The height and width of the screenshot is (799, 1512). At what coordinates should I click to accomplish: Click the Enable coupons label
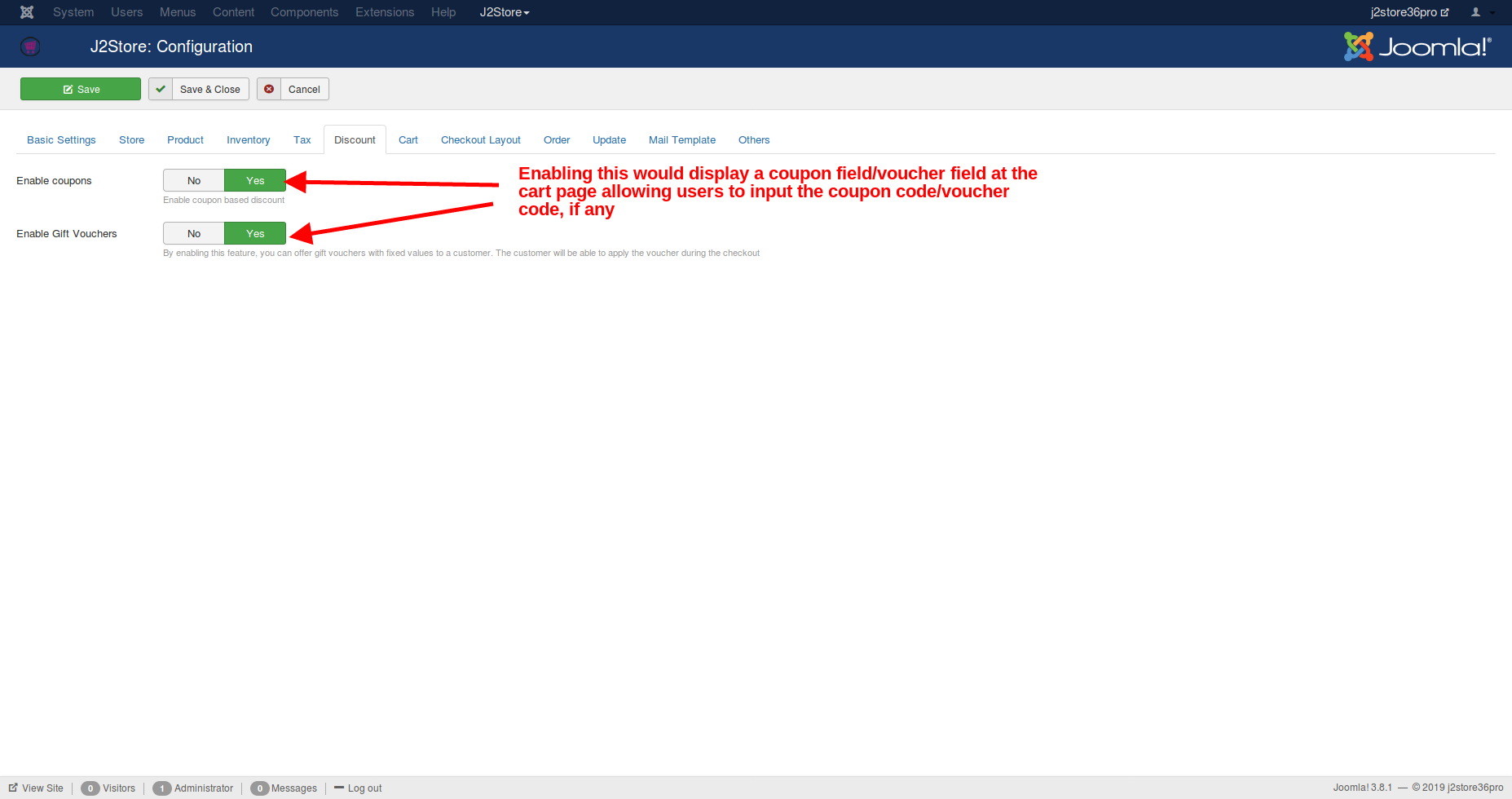point(54,181)
